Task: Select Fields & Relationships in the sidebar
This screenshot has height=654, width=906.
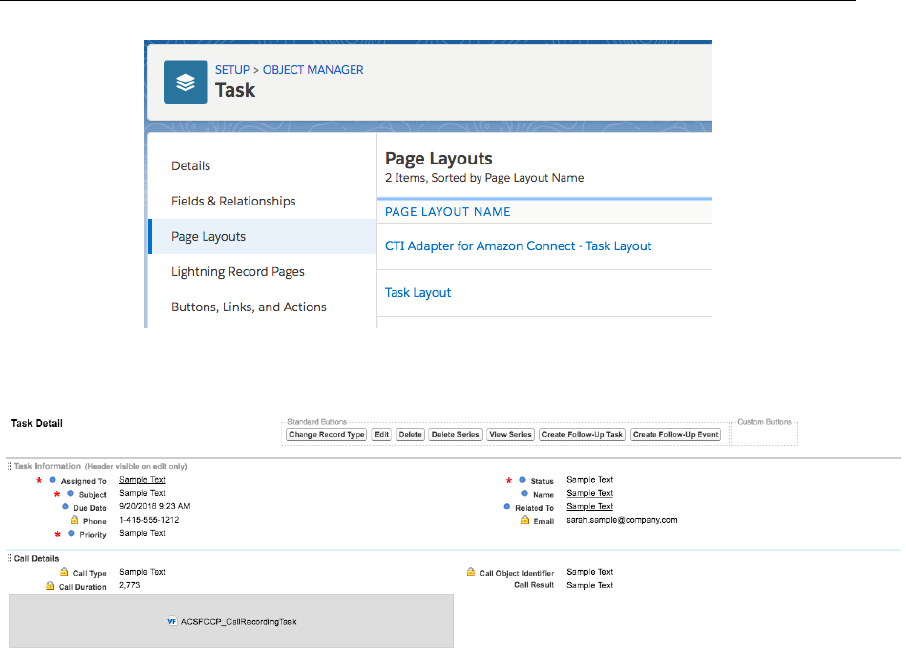Action: (233, 201)
